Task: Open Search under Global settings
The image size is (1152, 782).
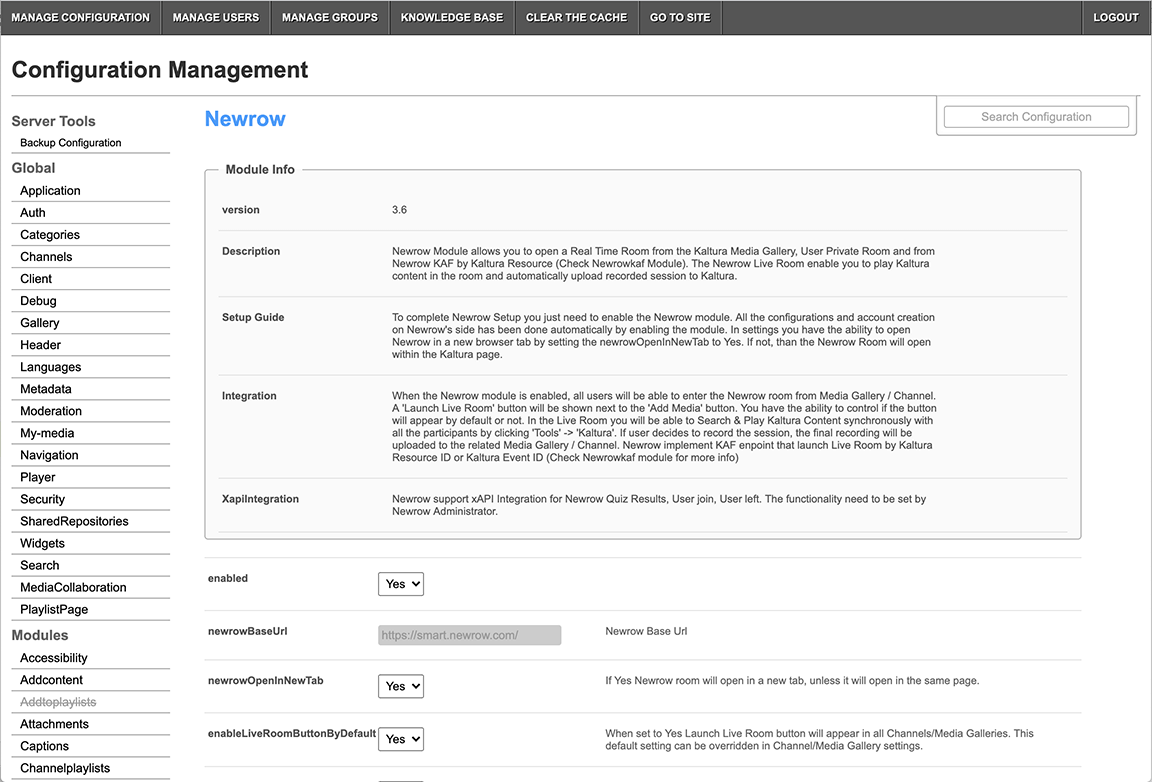Action: coord(40,565)
